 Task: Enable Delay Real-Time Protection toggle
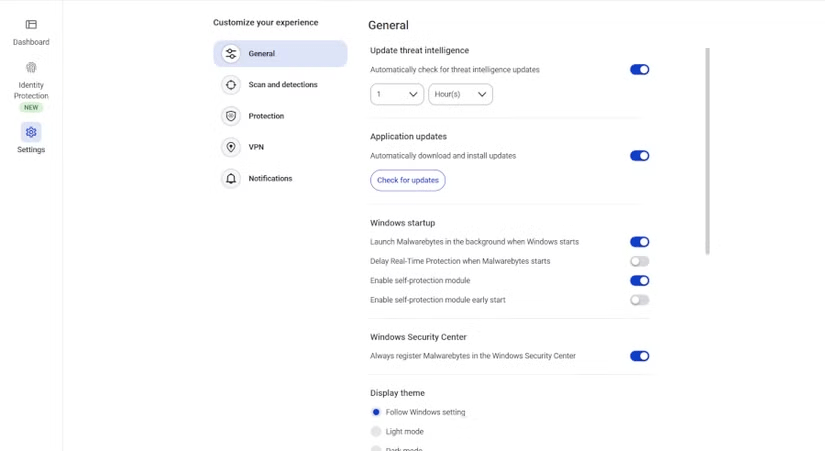(x=639, y=261)
